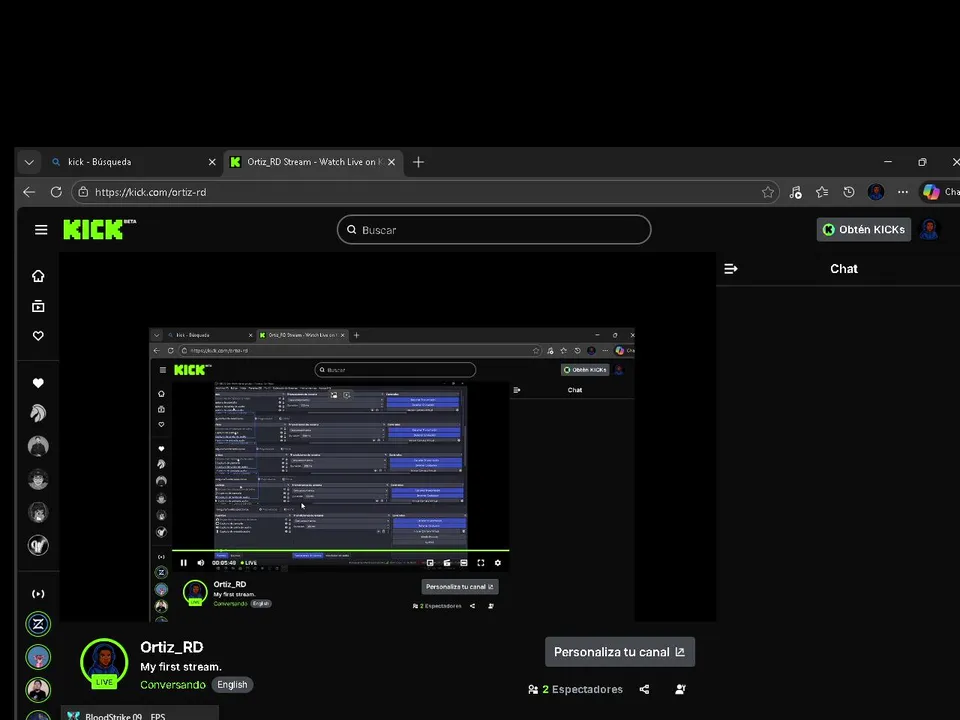Open the fifth channel avatar in sidebar
960x720 pixels.
[38, 546]
